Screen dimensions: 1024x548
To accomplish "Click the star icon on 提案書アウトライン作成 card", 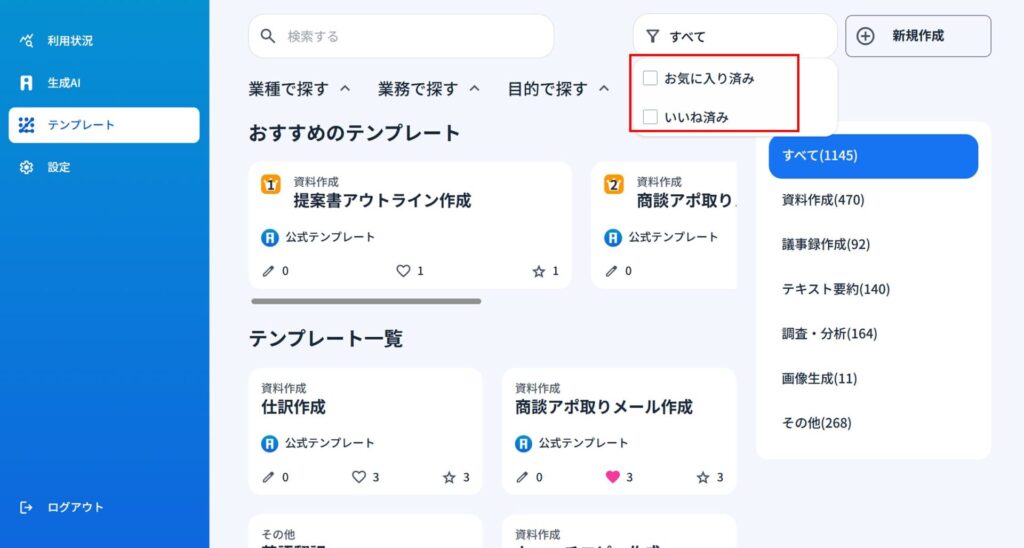I will pyautogui.click(x=539, y=271).
